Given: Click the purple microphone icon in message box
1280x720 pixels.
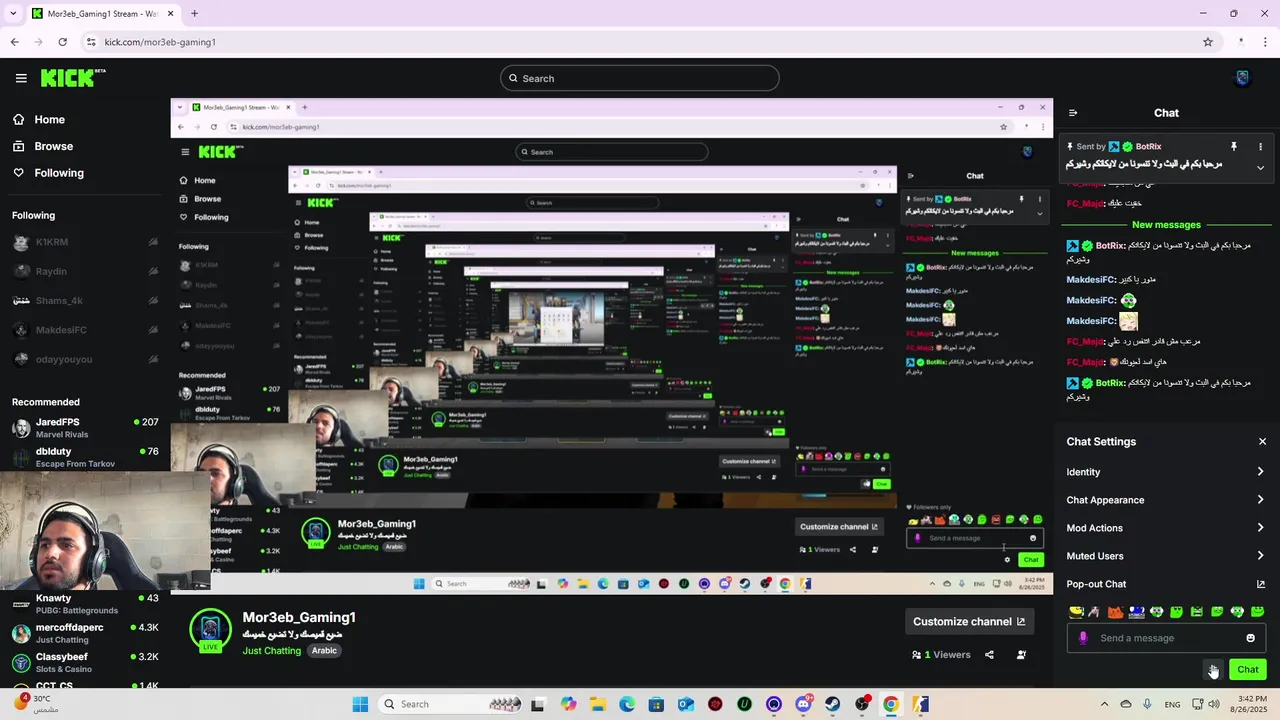Looking at the screenshot, I should pos(1083,638).
